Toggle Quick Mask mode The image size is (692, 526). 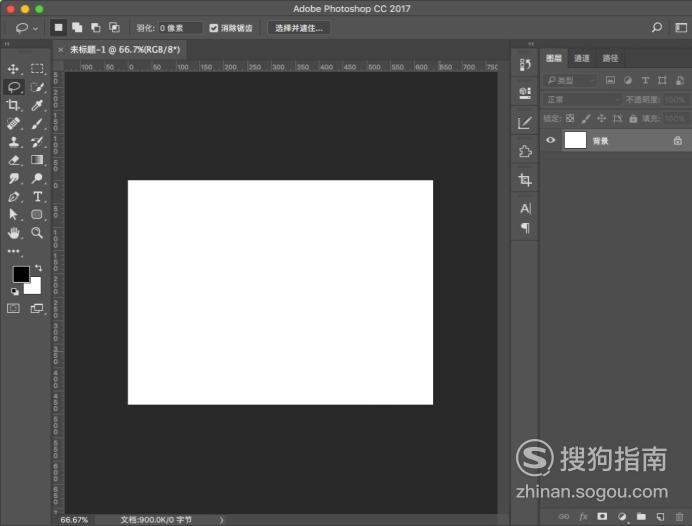(x=13, y=308)
